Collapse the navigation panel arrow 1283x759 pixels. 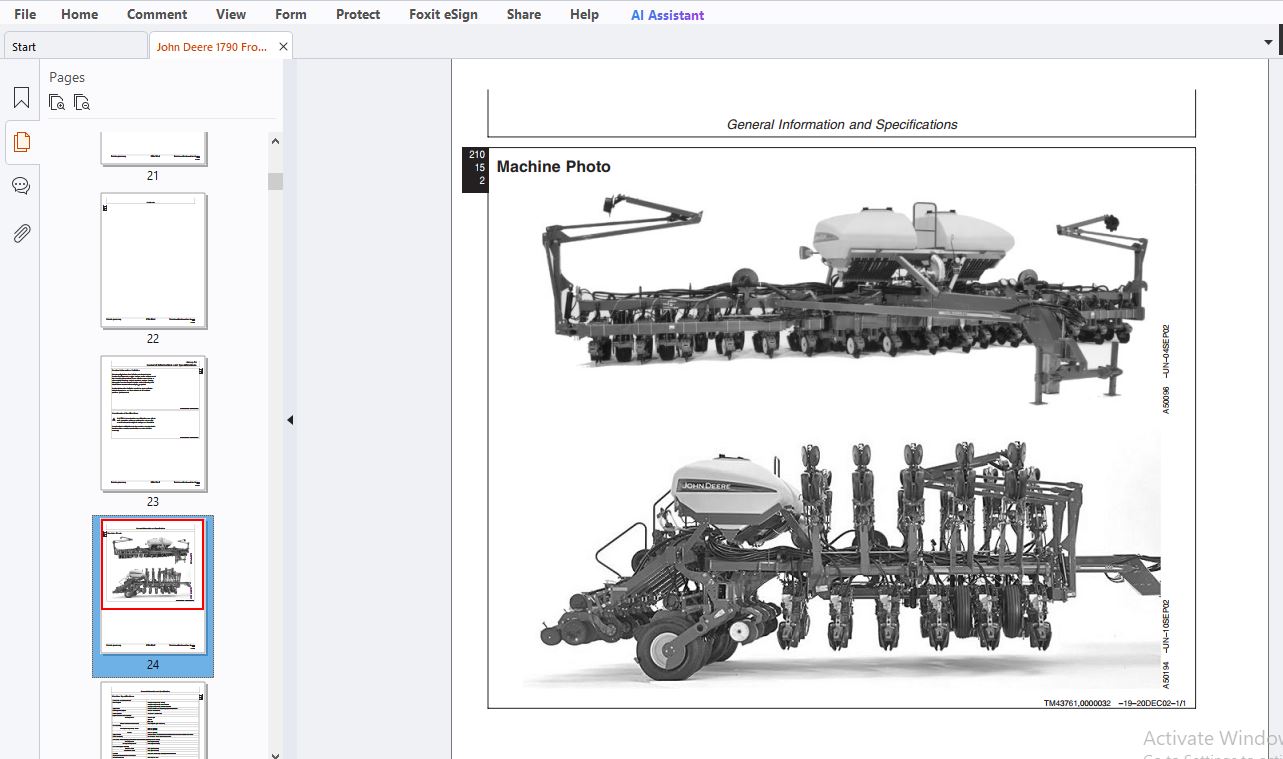coord(290,420)
